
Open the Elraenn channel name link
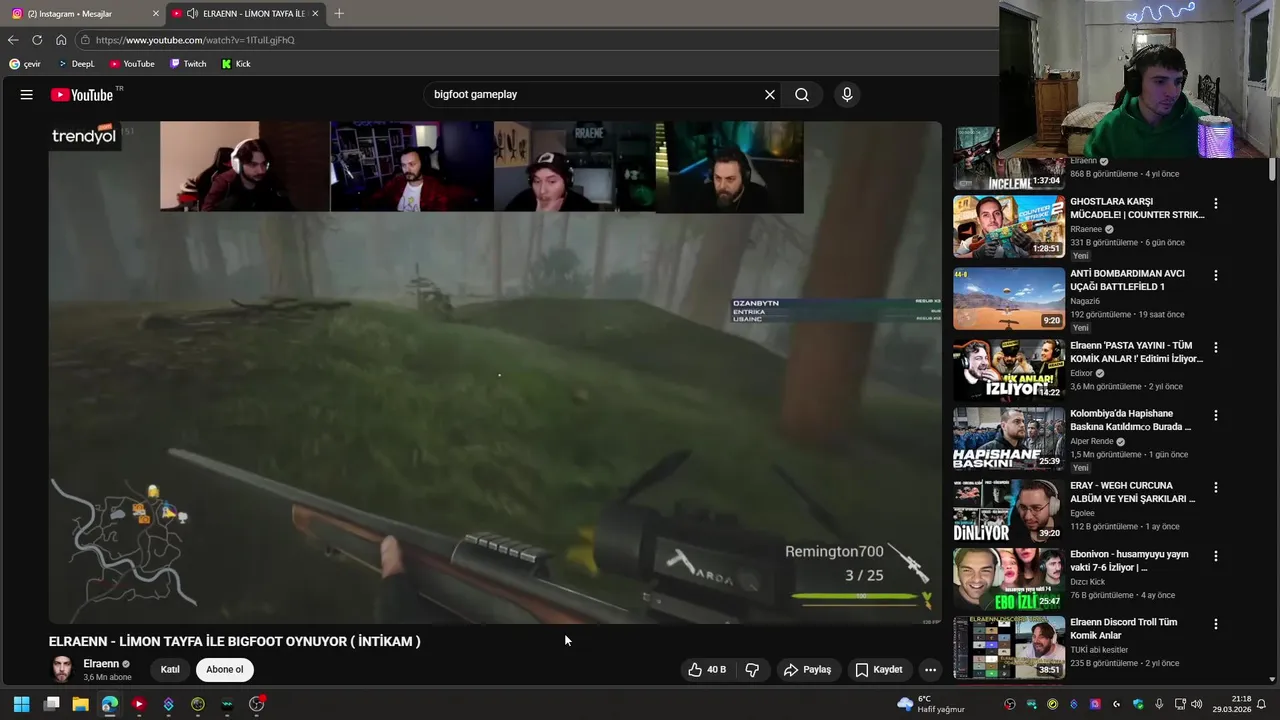pos(101,664)
